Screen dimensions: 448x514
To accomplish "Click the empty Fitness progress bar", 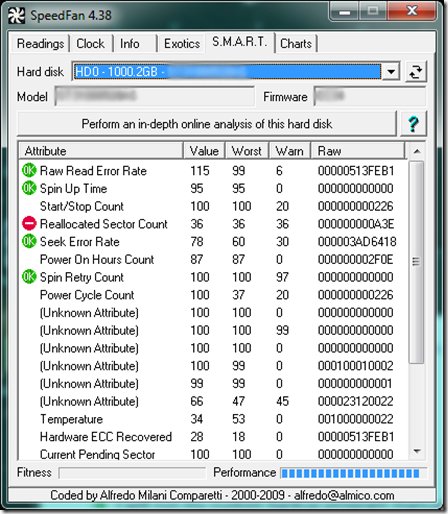I will (x=132, y=473).
